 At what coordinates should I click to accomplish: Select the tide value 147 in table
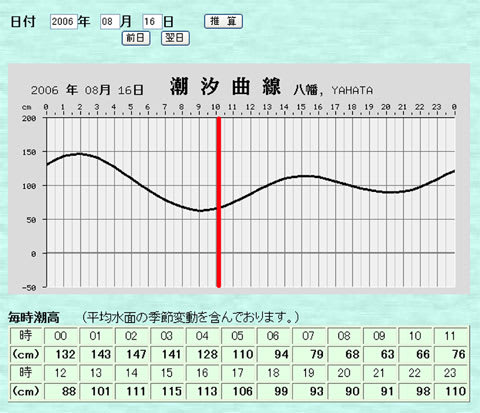(133, 354)
